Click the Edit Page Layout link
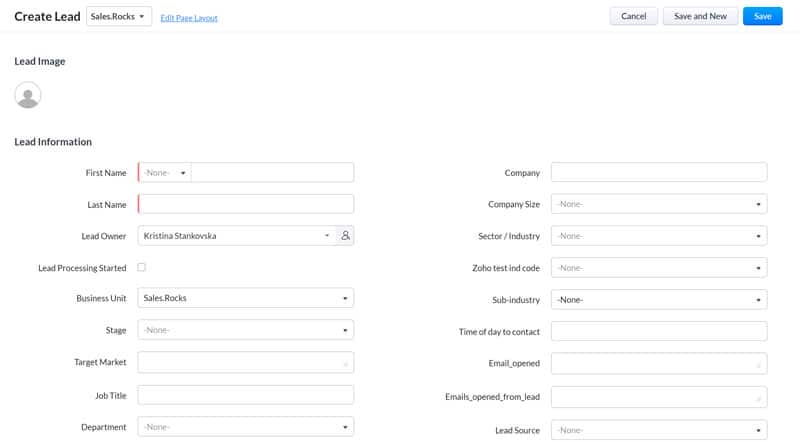The image size is (800, 442). 189,18
